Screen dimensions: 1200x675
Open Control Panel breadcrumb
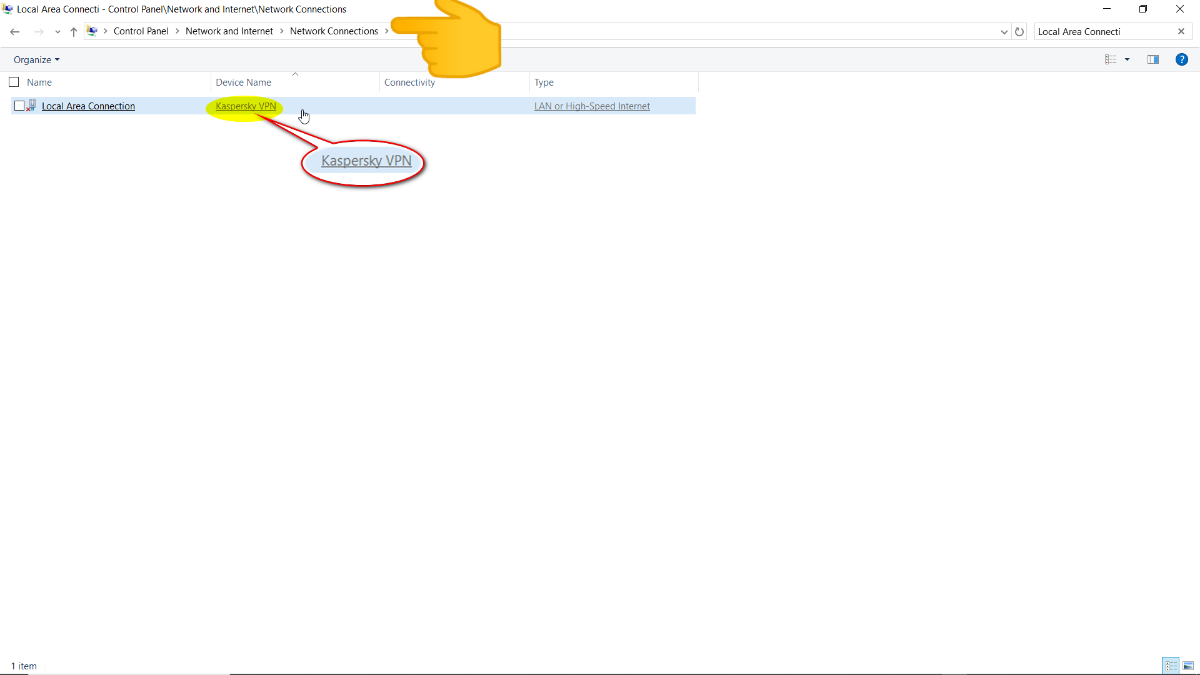point(141,31)
